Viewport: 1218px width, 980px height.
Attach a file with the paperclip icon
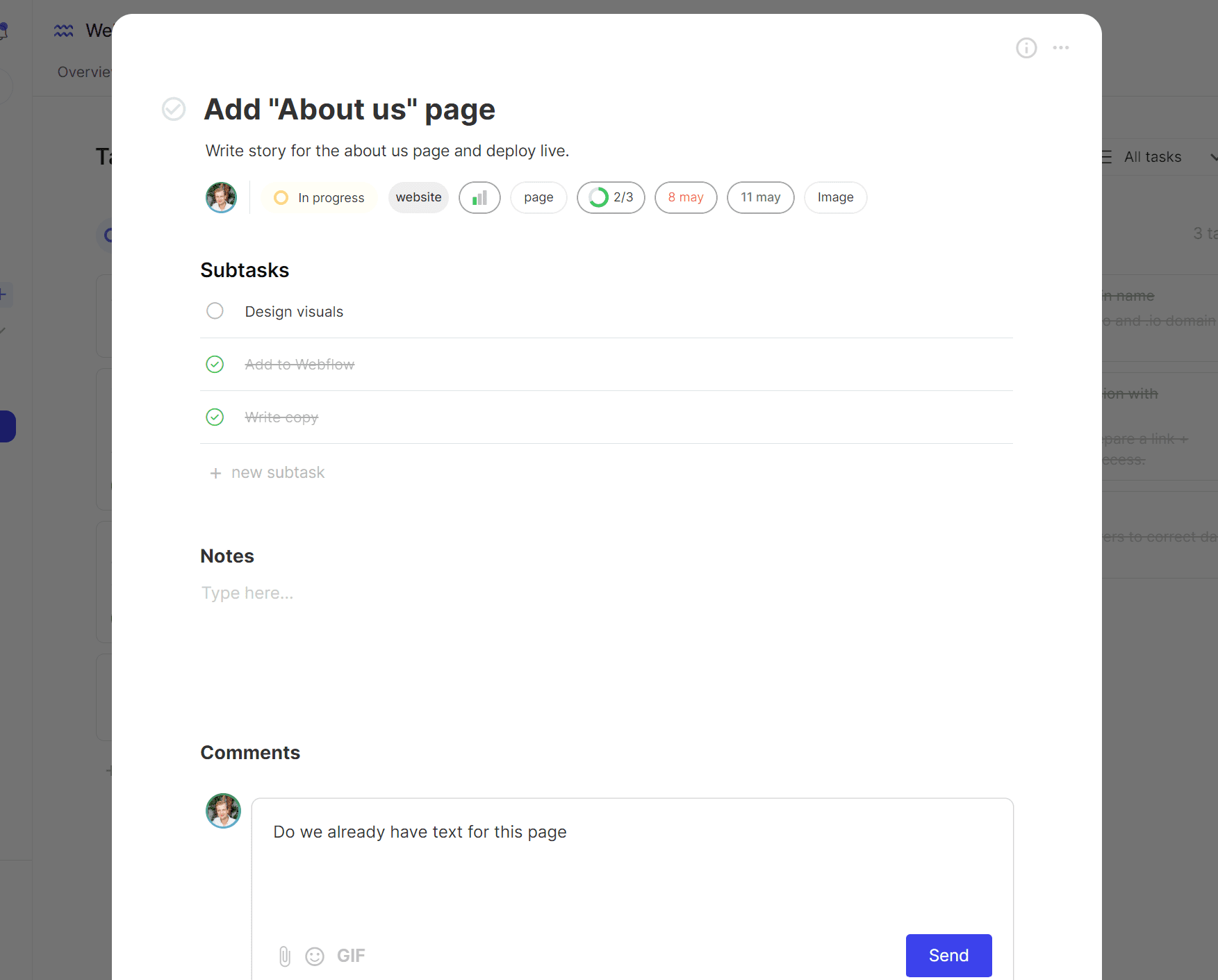(x=285, y=956)
